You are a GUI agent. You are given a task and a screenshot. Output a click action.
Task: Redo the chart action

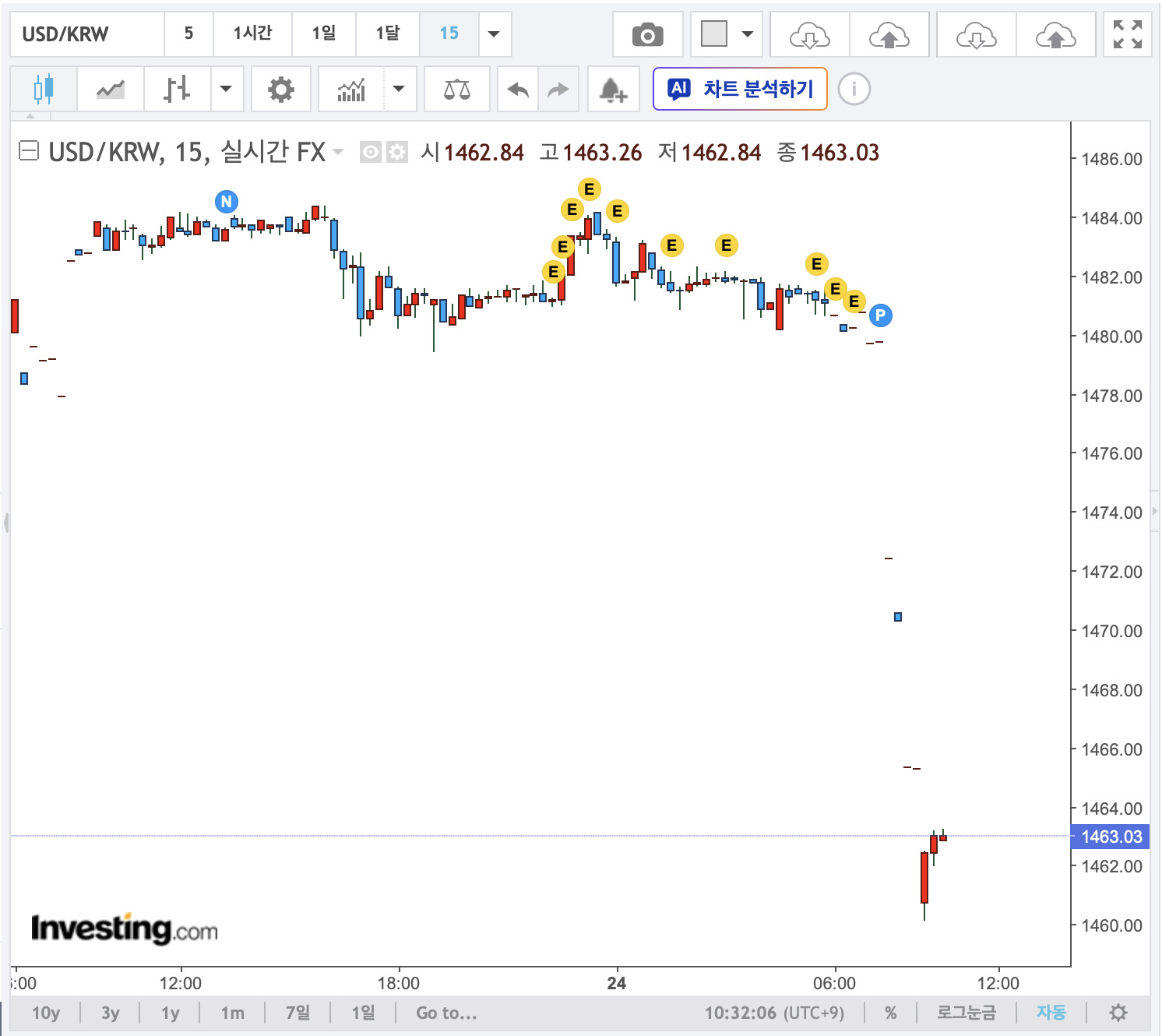coord(558,90)
